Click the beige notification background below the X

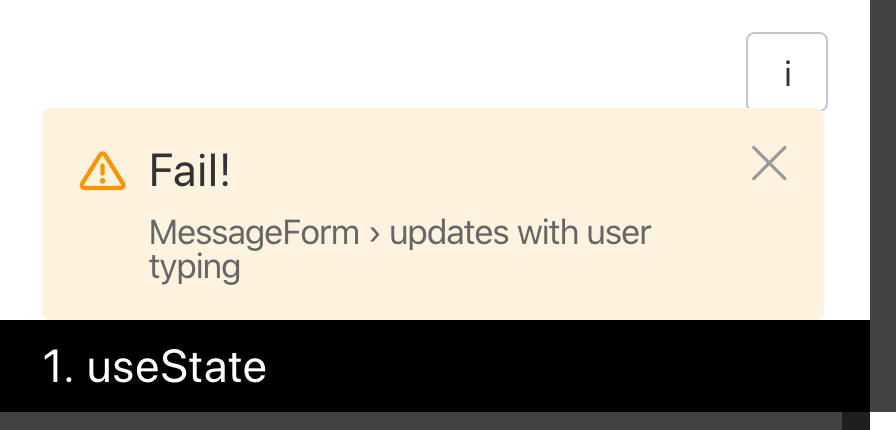(769, 252)
